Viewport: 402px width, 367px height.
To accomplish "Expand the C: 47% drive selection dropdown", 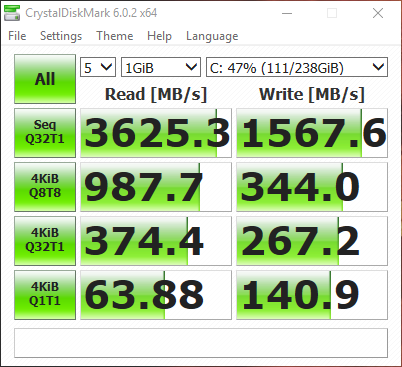I will [297, 67].
